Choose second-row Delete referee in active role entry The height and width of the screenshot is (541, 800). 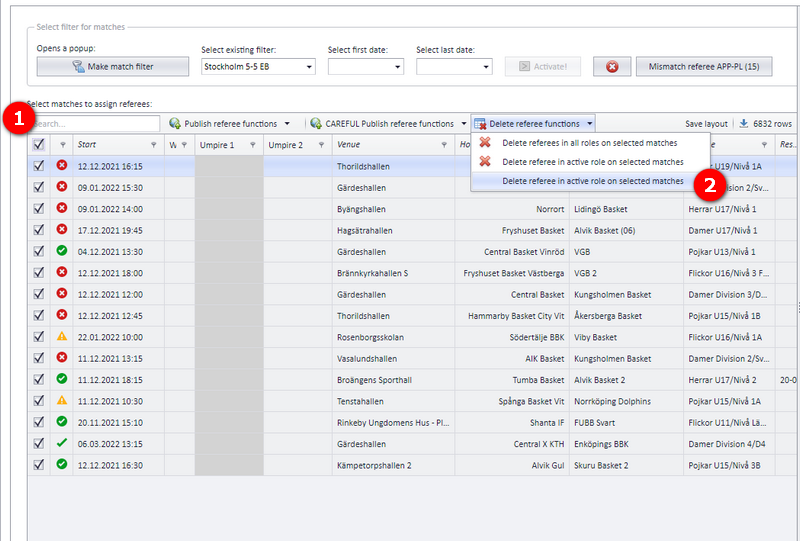590,162
